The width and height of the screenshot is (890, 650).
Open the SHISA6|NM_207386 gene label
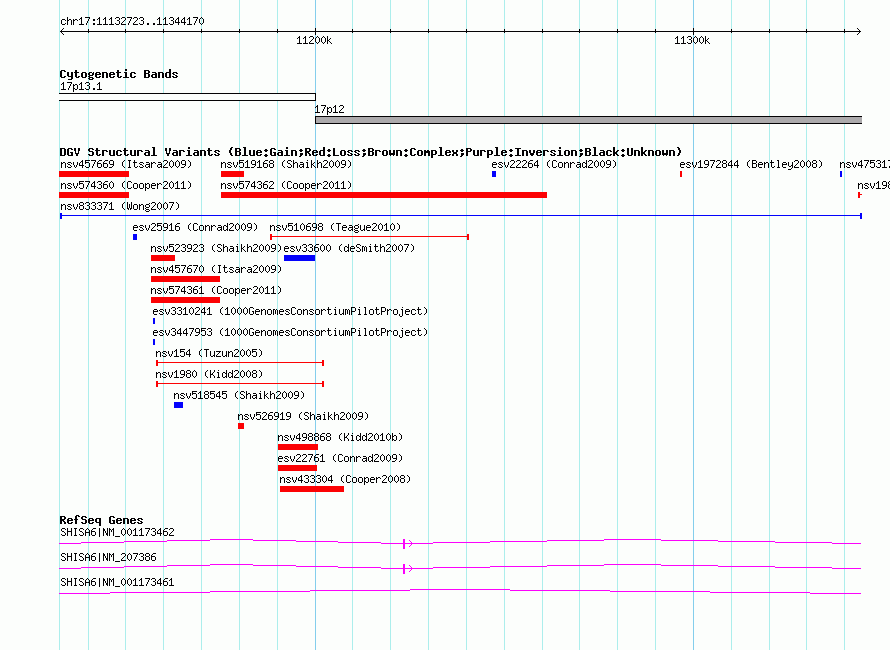point(108,557)
